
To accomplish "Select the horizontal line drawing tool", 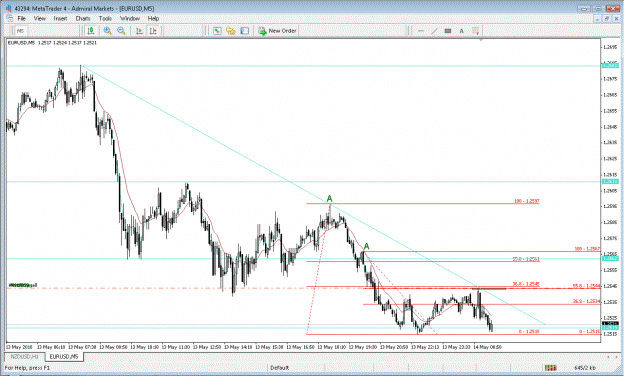I will click(x=421, y=31).
